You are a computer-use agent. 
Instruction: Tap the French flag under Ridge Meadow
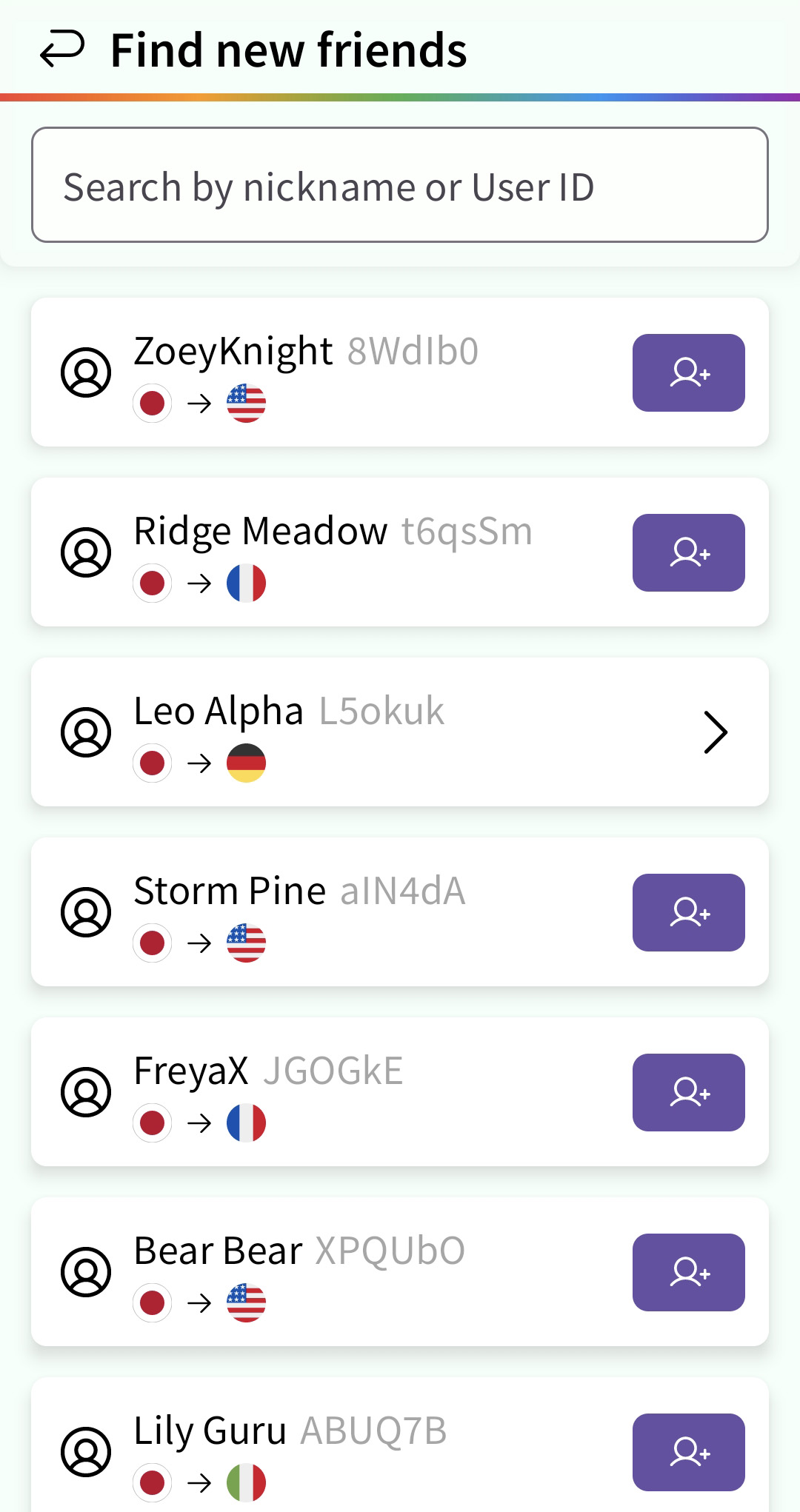tap(246, 583)
